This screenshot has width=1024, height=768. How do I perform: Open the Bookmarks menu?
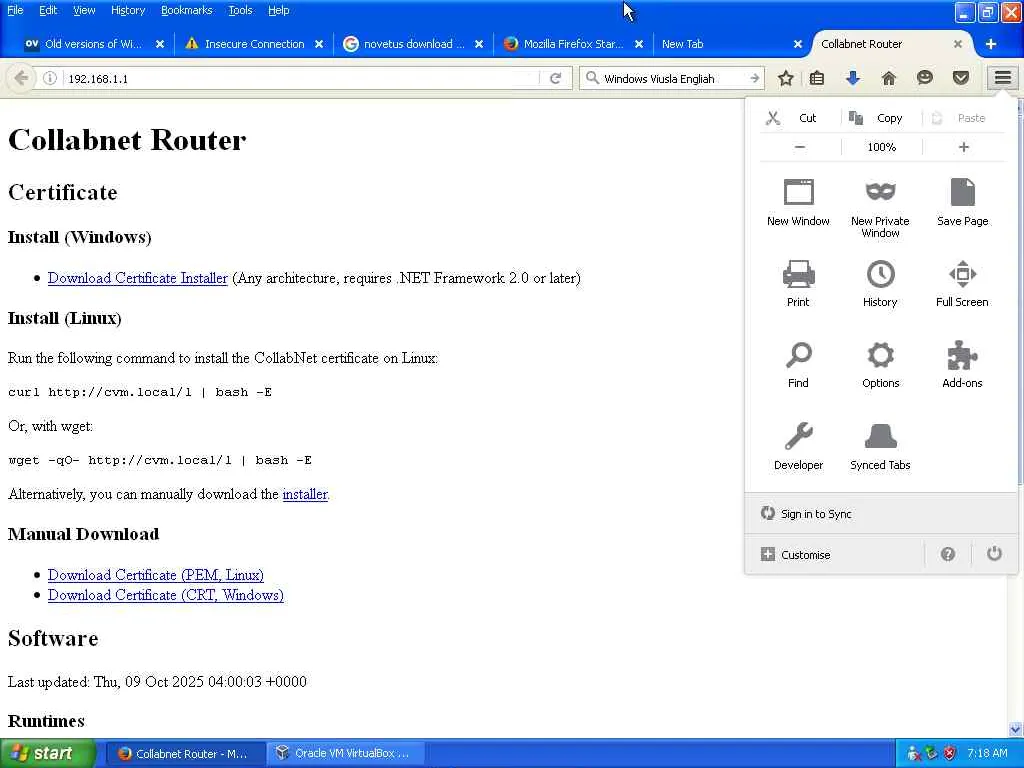(187, 10)
